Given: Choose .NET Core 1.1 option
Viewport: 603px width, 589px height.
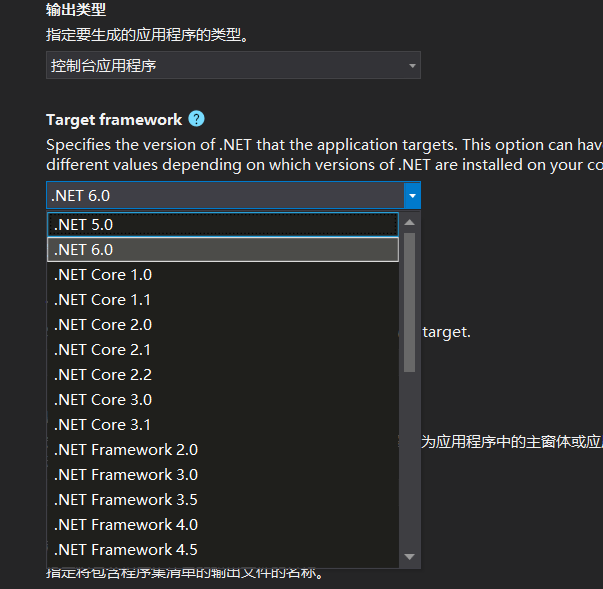Looking at the screenshot, I should coord(223,299).
